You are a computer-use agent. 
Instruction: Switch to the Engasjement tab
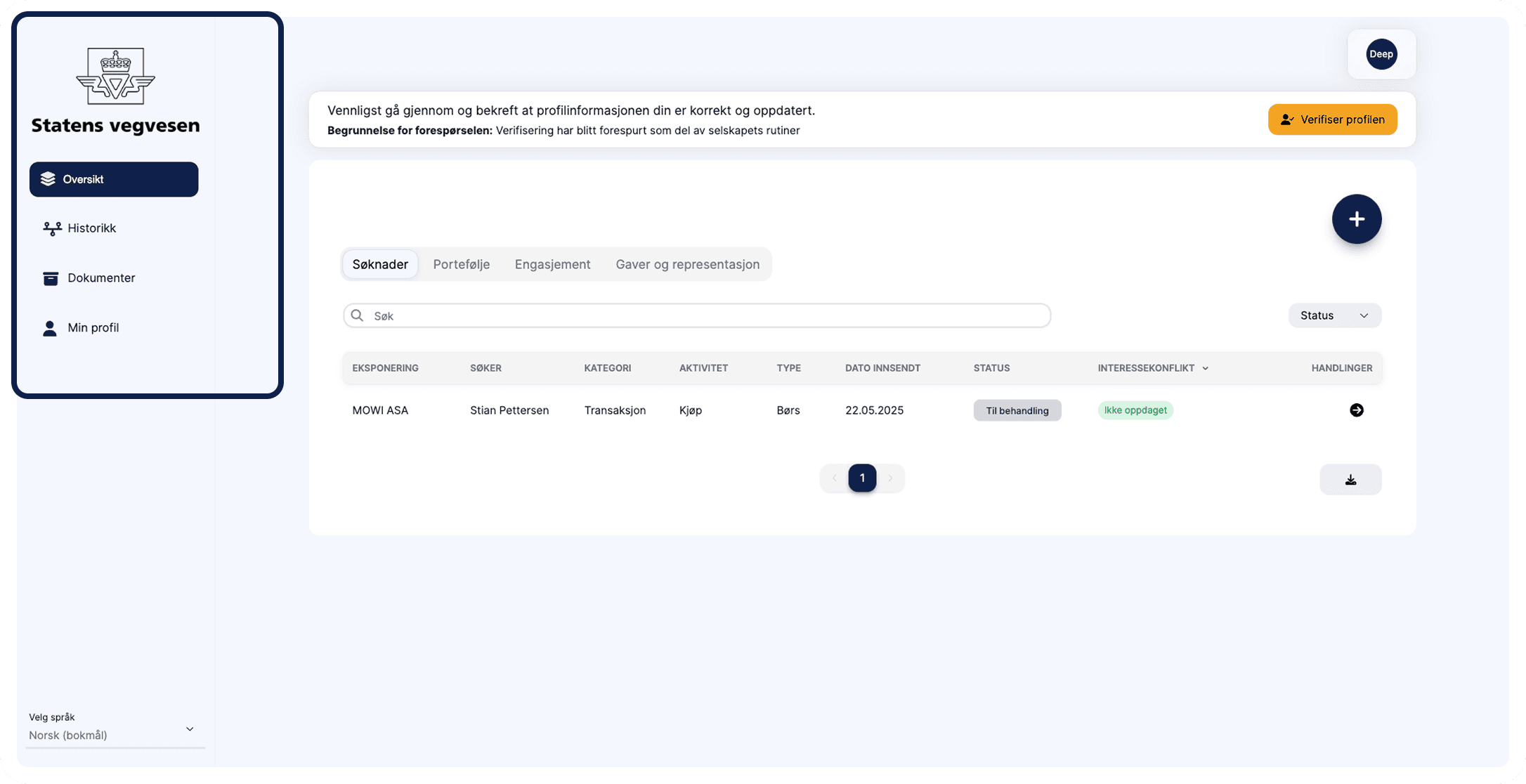552,265
